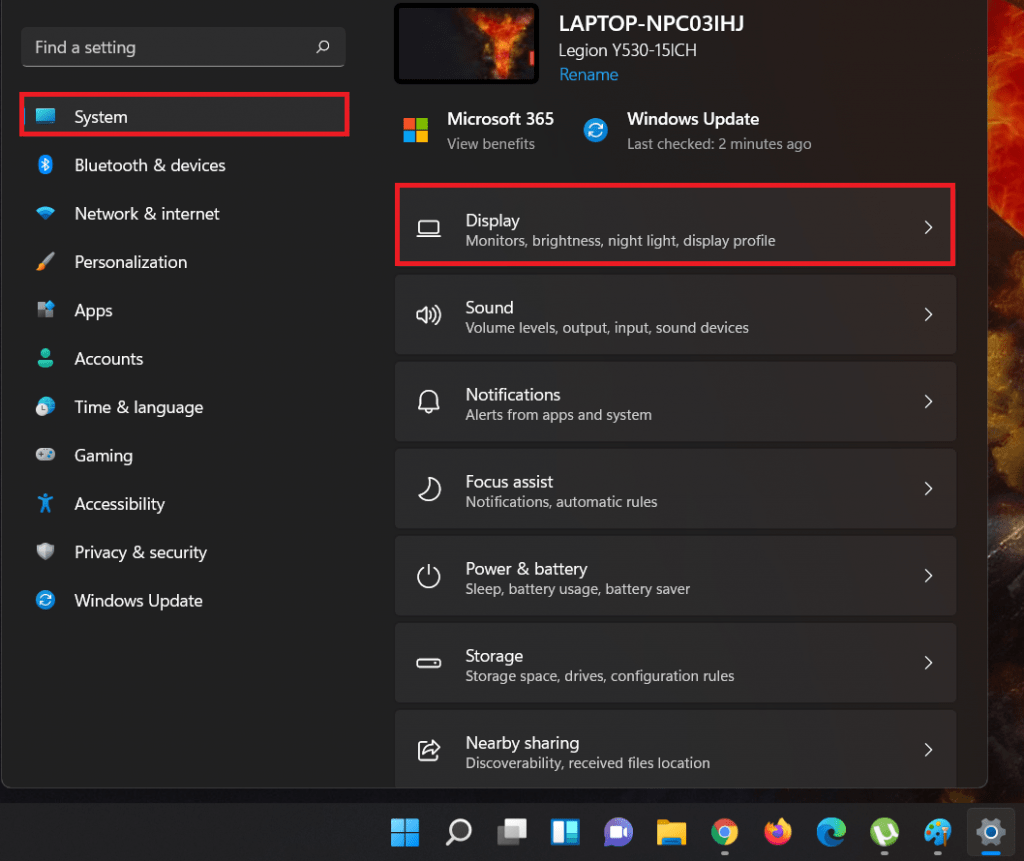Click the sync icon beside sidebar Windows Update
The image size is (1024, 861).
(45, 600)
